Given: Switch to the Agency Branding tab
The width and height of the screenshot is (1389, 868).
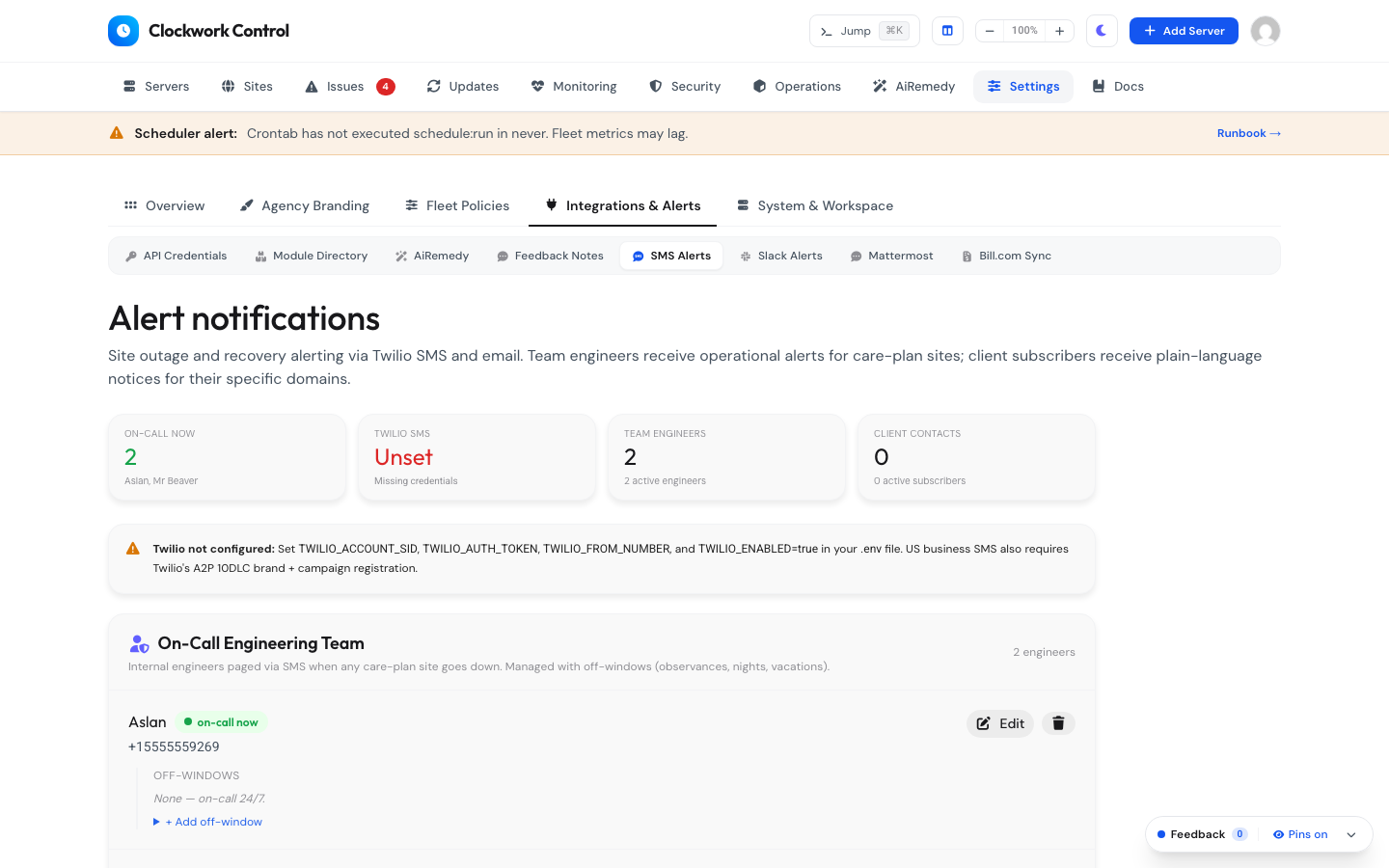Looking at the screenshot, I should tap(305, 205).
